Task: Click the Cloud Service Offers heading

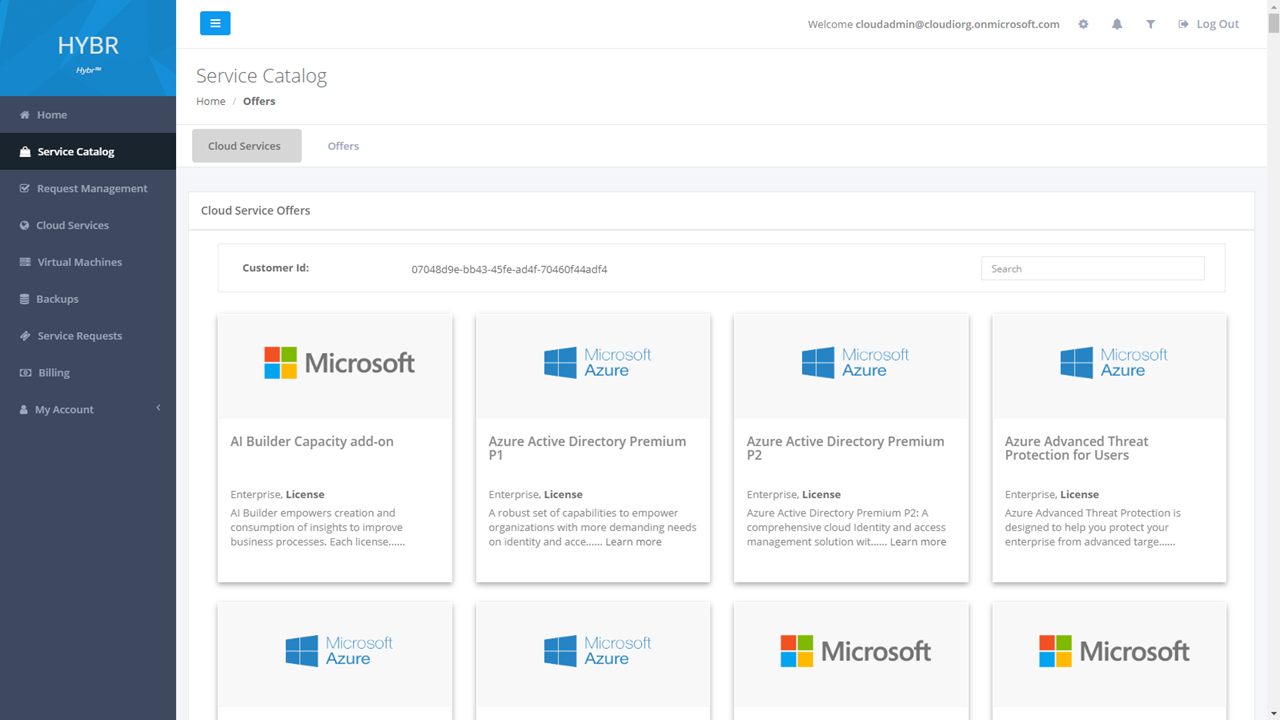Action: [255, 211]
